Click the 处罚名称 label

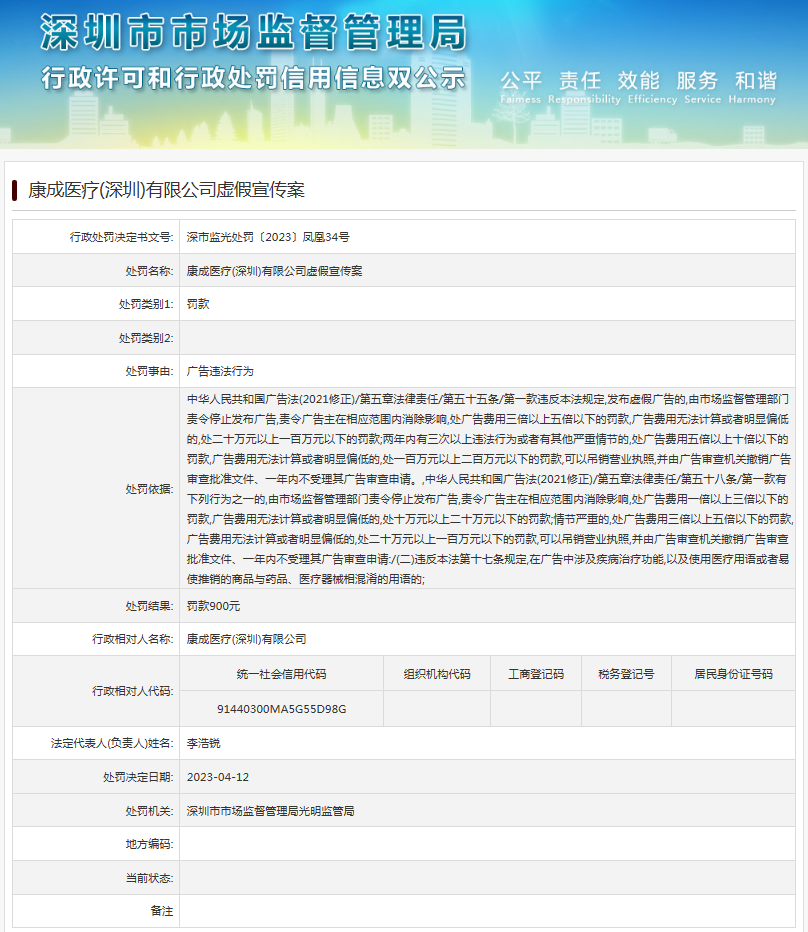click(x=149, y=271)
